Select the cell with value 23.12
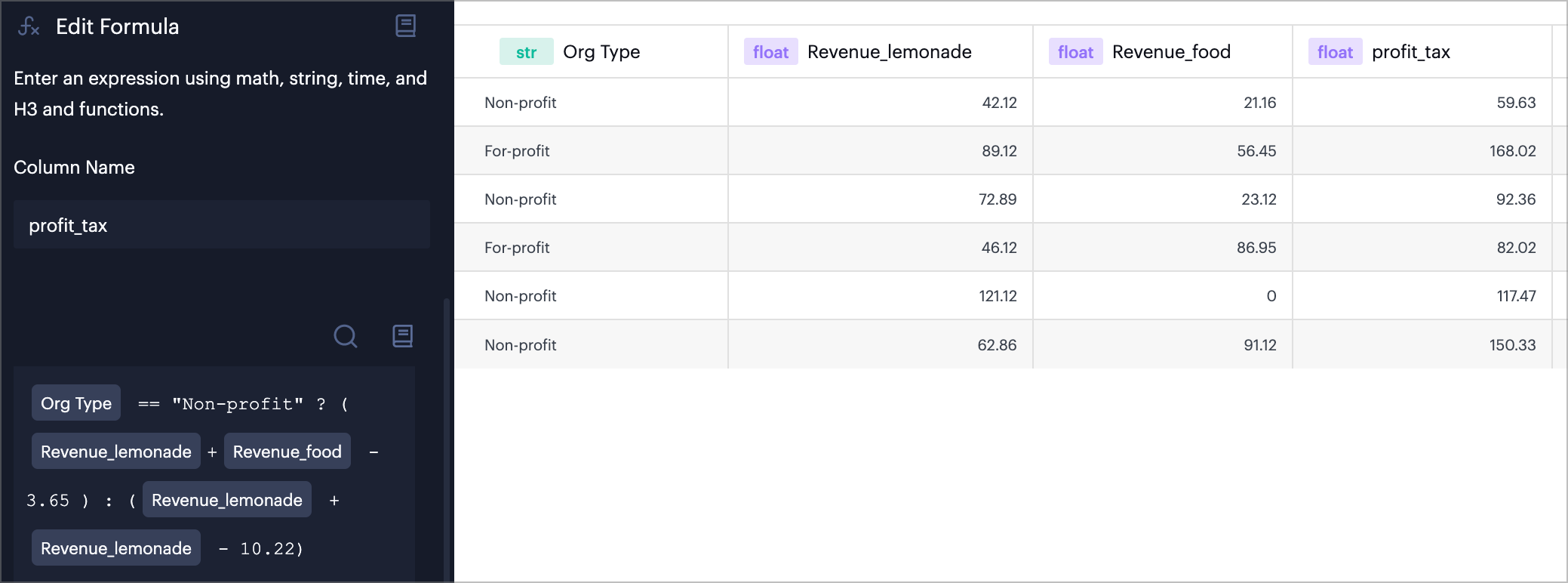This screenshot has height=583, width=1568. pyautogui.click(x=1163, y=199)
